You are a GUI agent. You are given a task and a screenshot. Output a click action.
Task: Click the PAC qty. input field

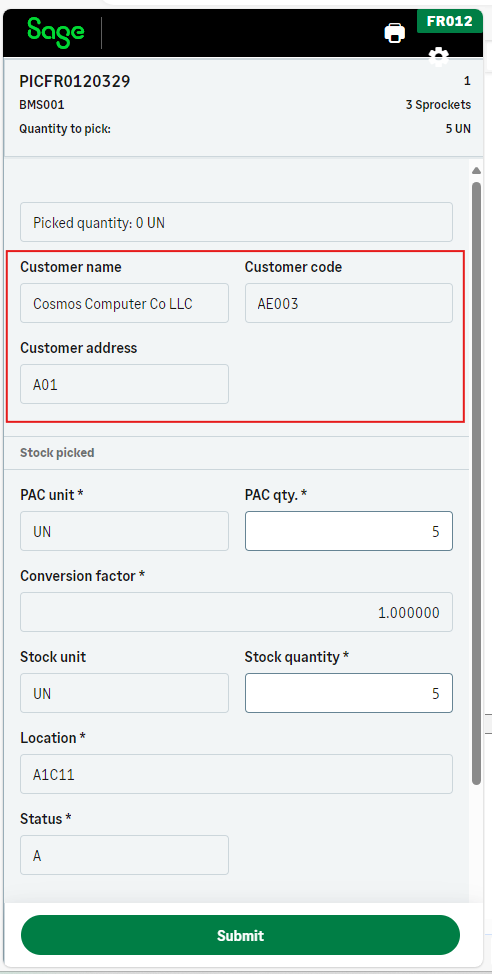tap(348, 531)
